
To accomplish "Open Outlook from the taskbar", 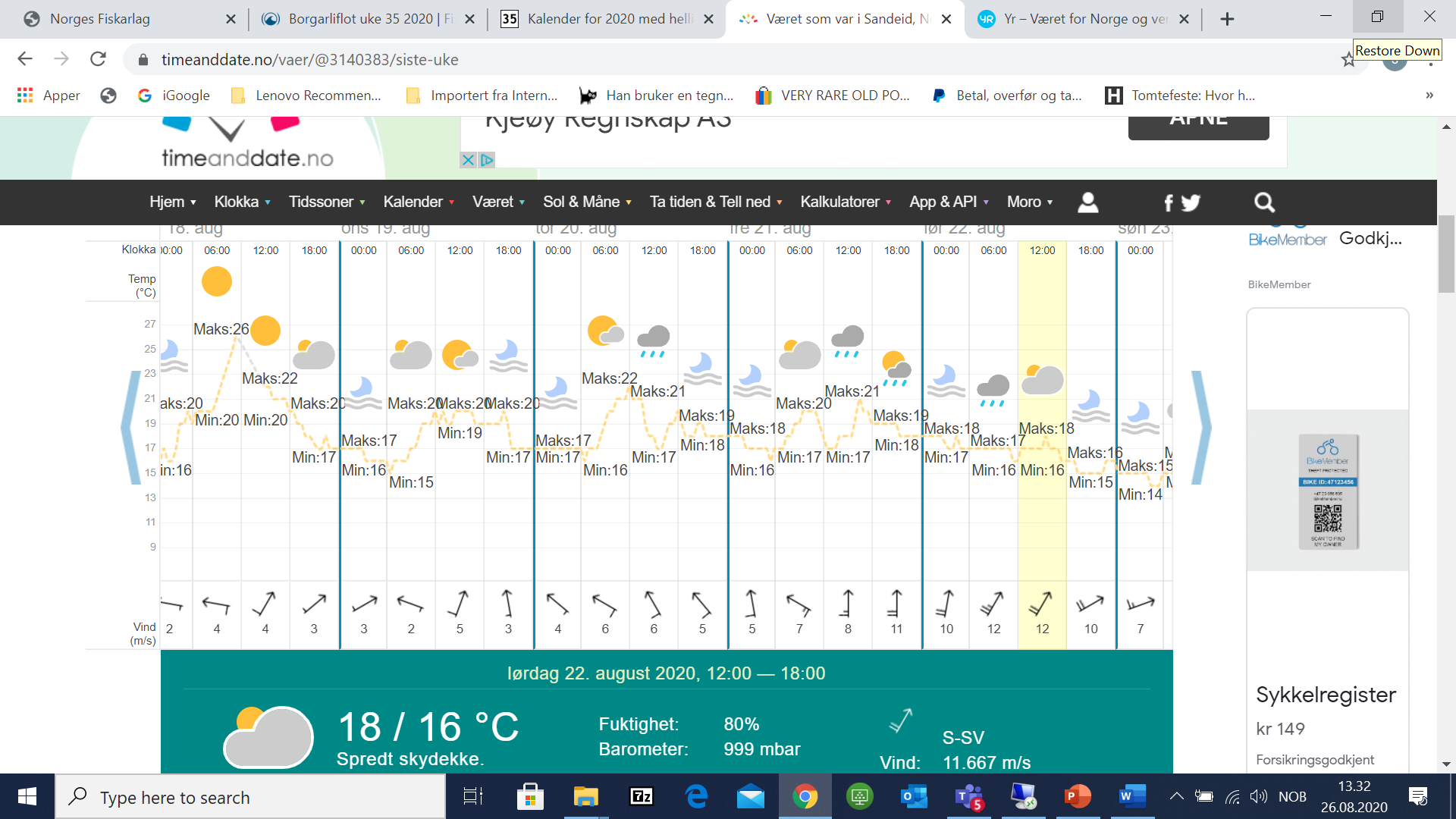I will coord(914,796).
